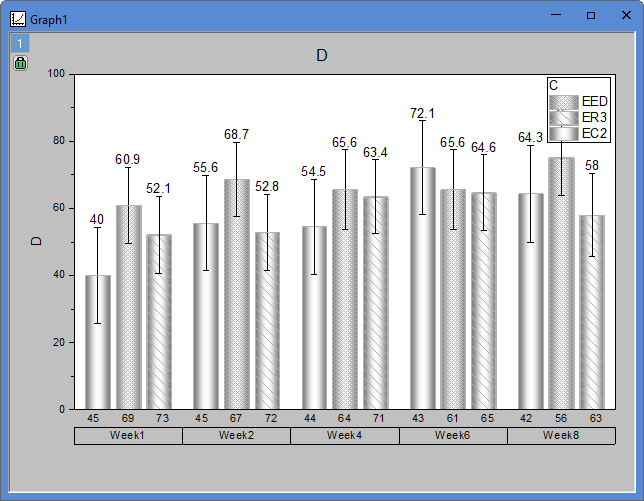Click Y axis tick label 100
This screenshot has width=644, height=501.
pos(56,74)
